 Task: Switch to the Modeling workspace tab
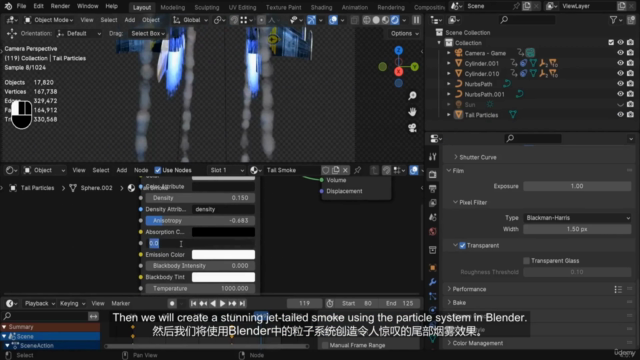click(172, 7)
